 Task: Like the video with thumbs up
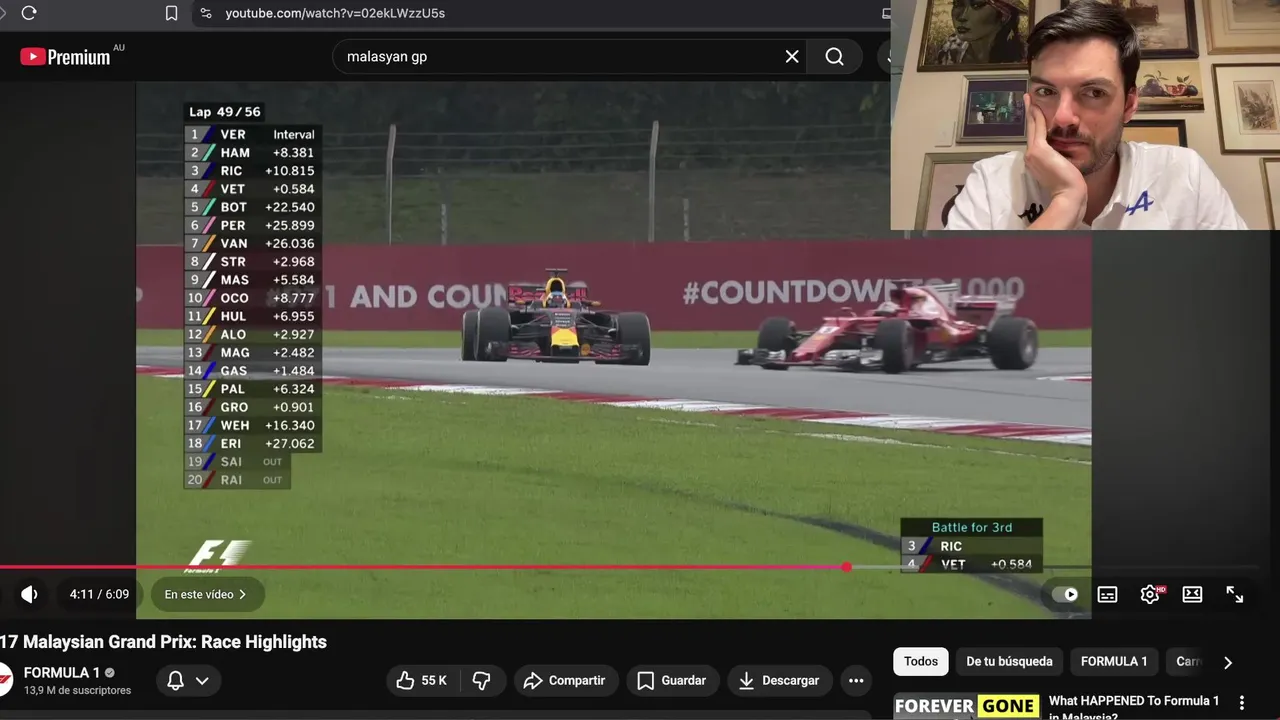(421, 680)
